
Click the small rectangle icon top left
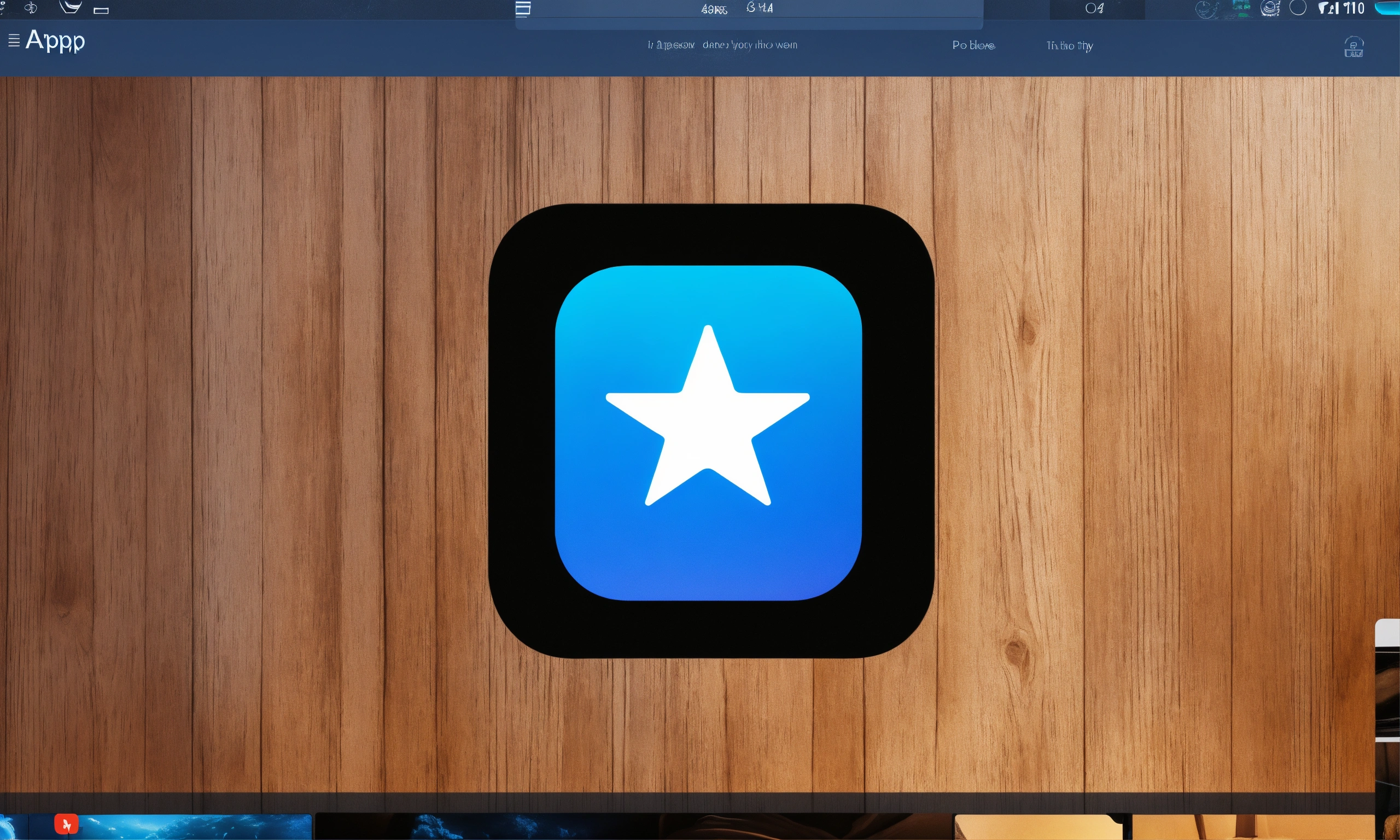tap(101, 10)
